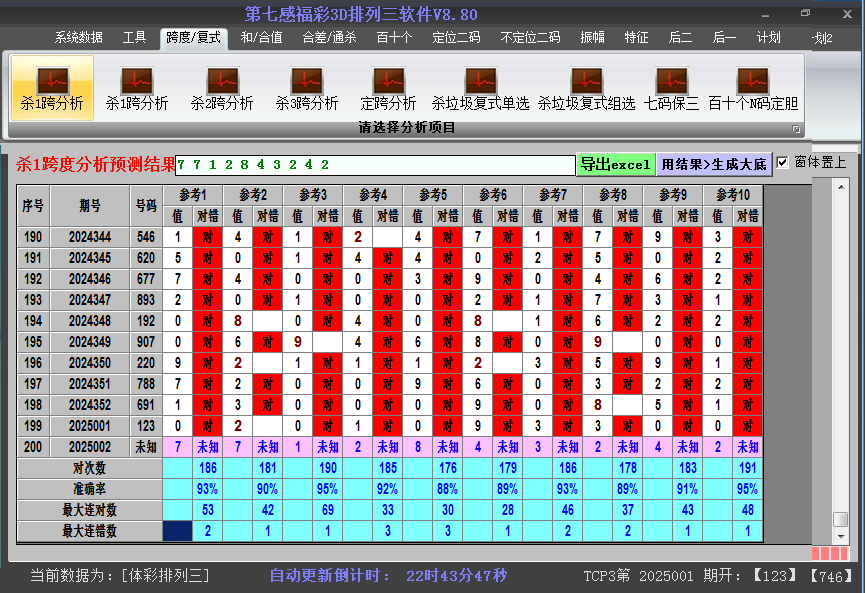Screen dimensions: 865x593
Task: Click the 序号 column header
Action: (33, 206)
